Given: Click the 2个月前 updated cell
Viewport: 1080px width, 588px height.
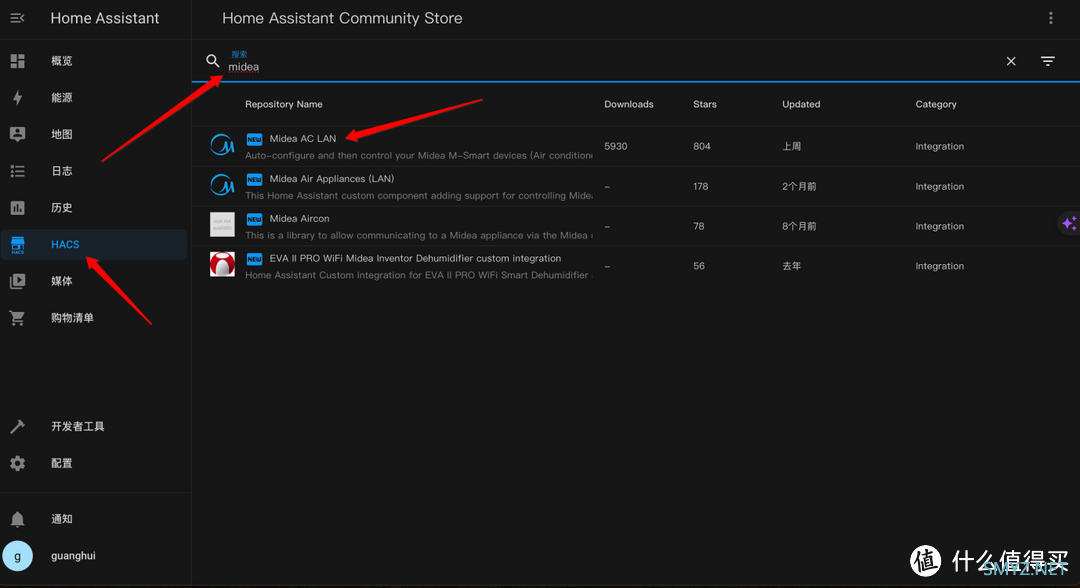Looking at the screenshot, I should [799, 186].
